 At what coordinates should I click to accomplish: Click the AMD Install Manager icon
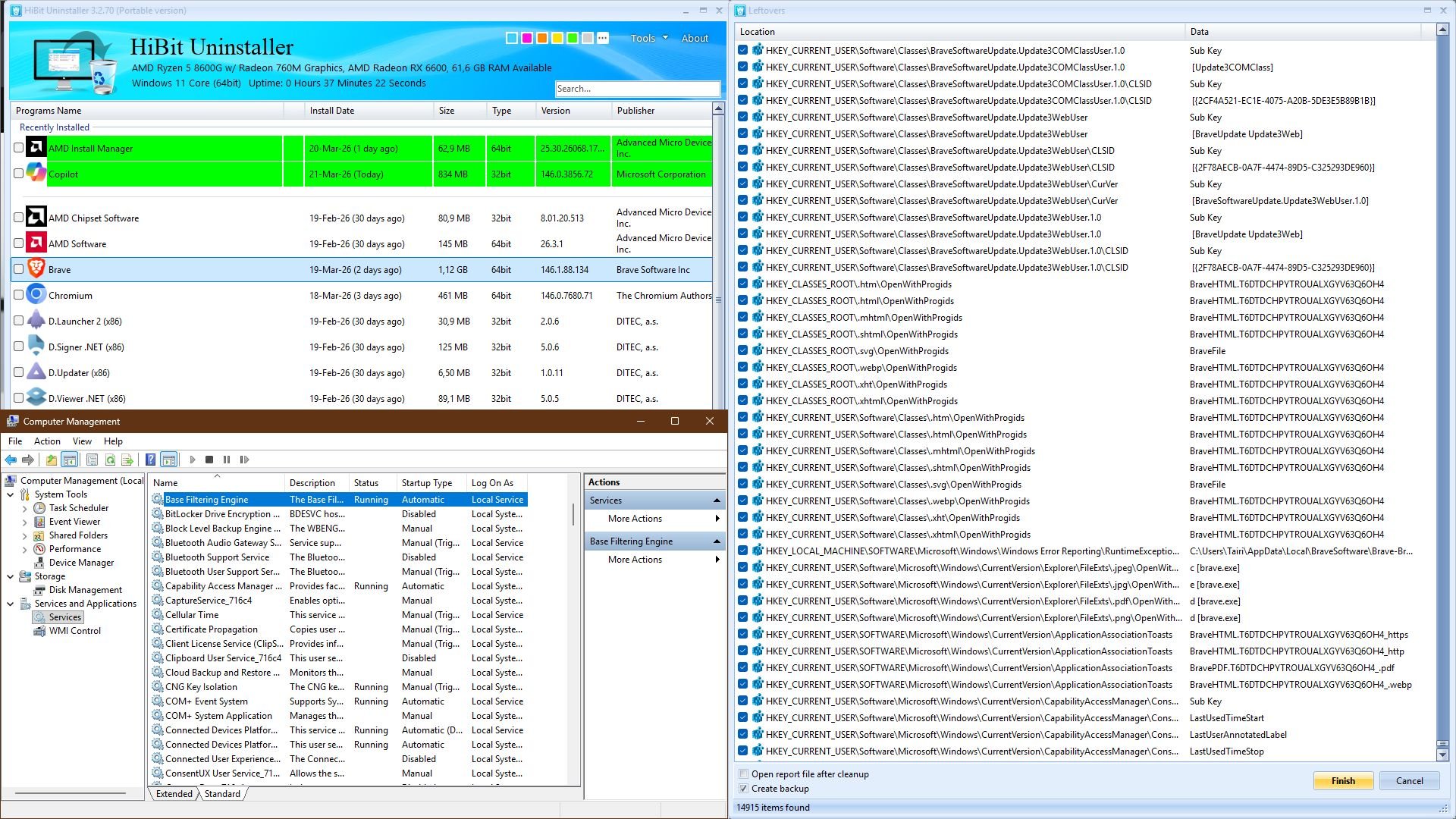point(36,147)
